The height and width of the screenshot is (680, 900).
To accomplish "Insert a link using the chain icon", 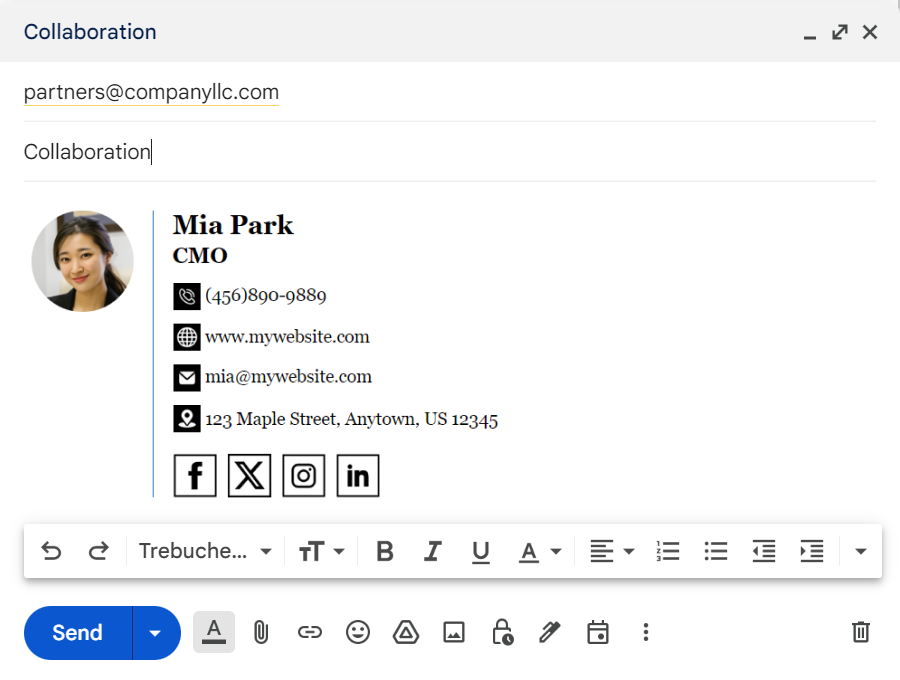I will [x=309, y=632].
